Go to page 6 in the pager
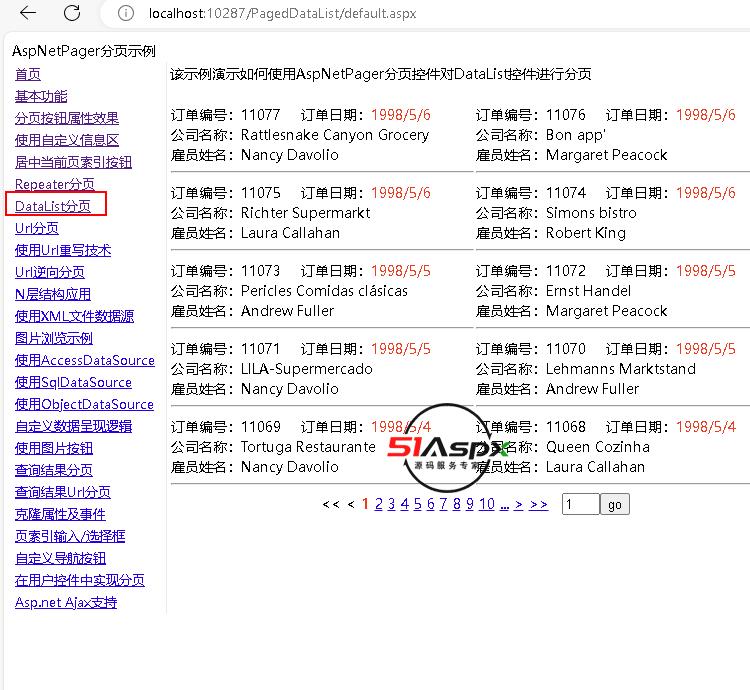 point(430,504)
